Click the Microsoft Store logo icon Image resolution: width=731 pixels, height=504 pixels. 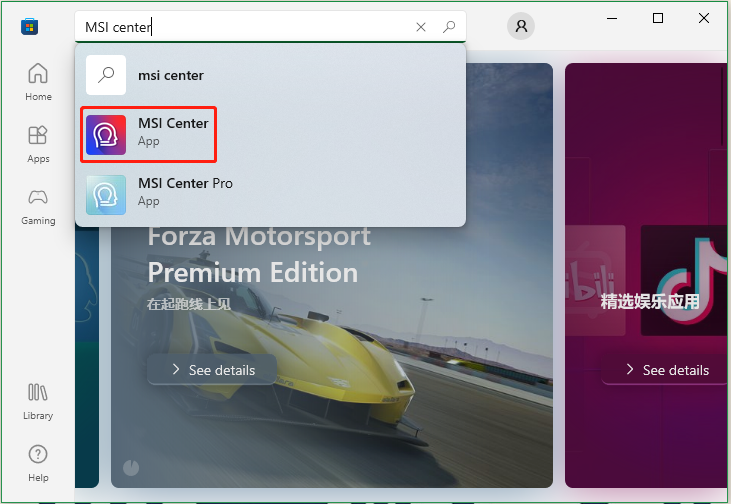[29, 27]
